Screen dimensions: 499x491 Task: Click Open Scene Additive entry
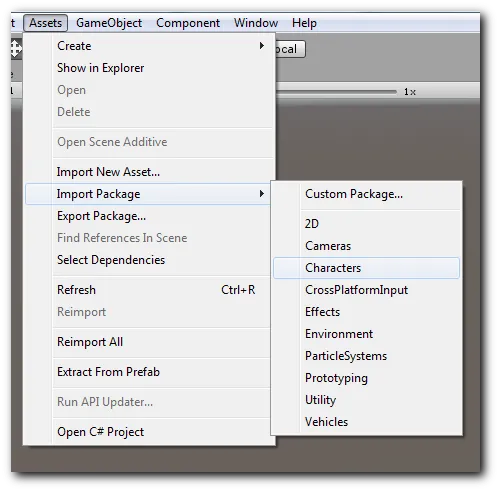pos(148,142)
